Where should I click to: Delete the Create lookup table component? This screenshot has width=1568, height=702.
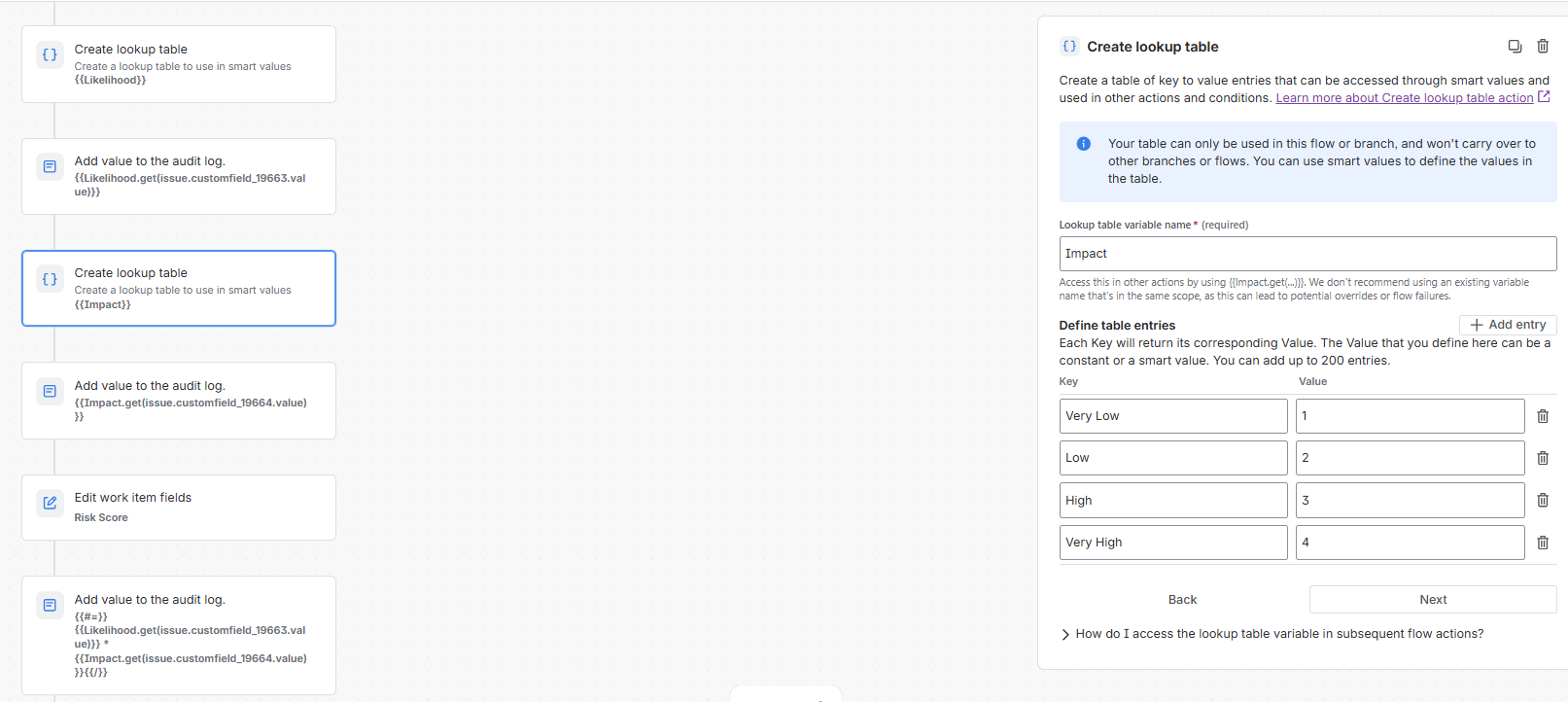pyautogui.click(x=1543, y=47)
